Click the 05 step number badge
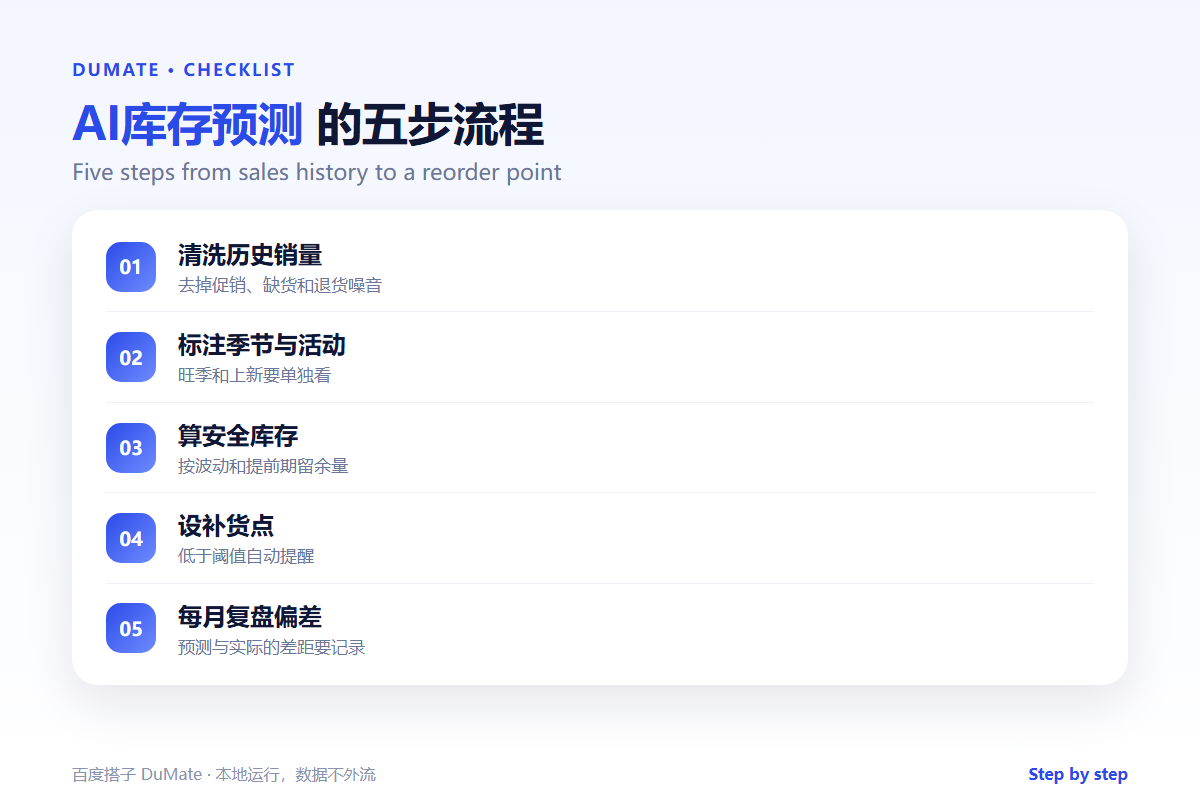Image resolution: width=1200 pixels, height=800 pixels. pos(131,628)
